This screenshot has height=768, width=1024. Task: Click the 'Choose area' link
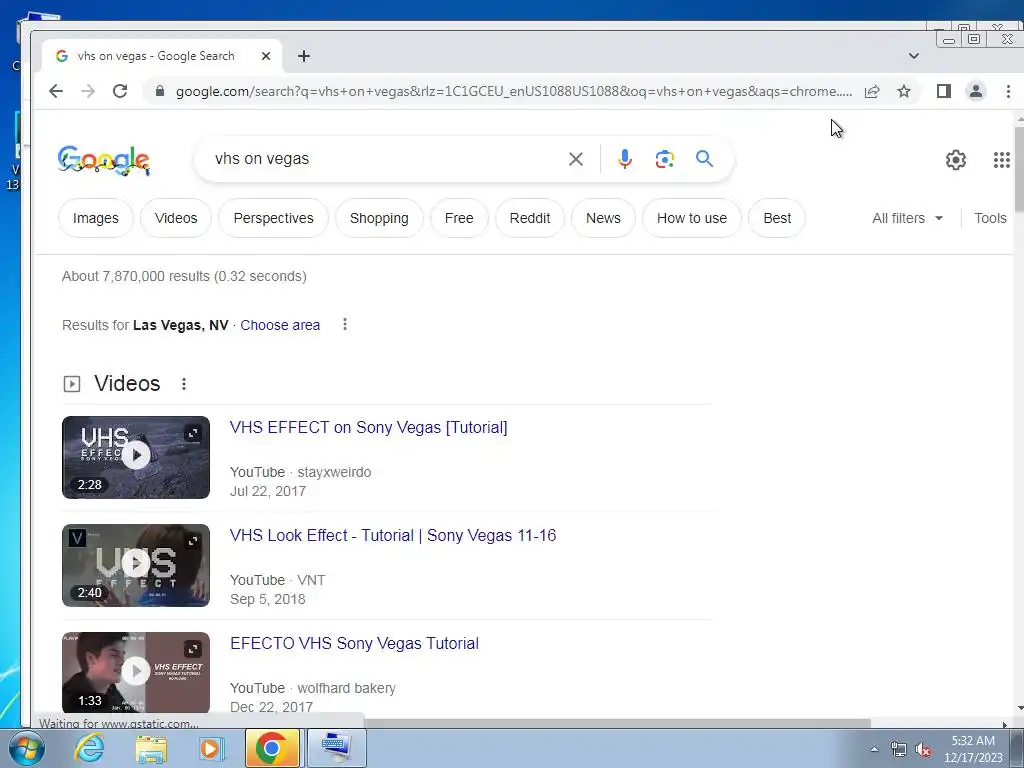(280, 325)
